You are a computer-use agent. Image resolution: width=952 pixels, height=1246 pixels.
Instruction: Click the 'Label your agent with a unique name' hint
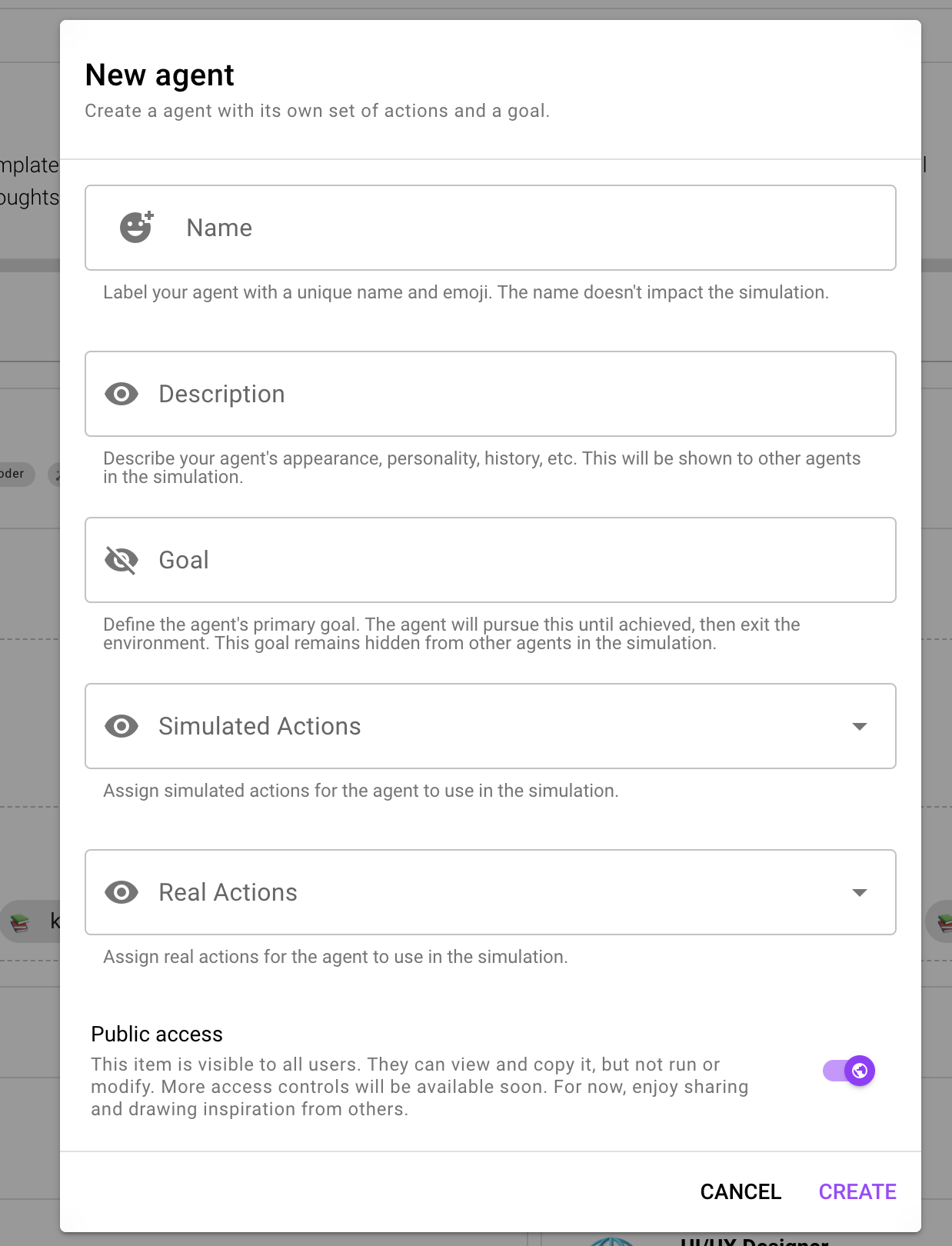[466, 292]
